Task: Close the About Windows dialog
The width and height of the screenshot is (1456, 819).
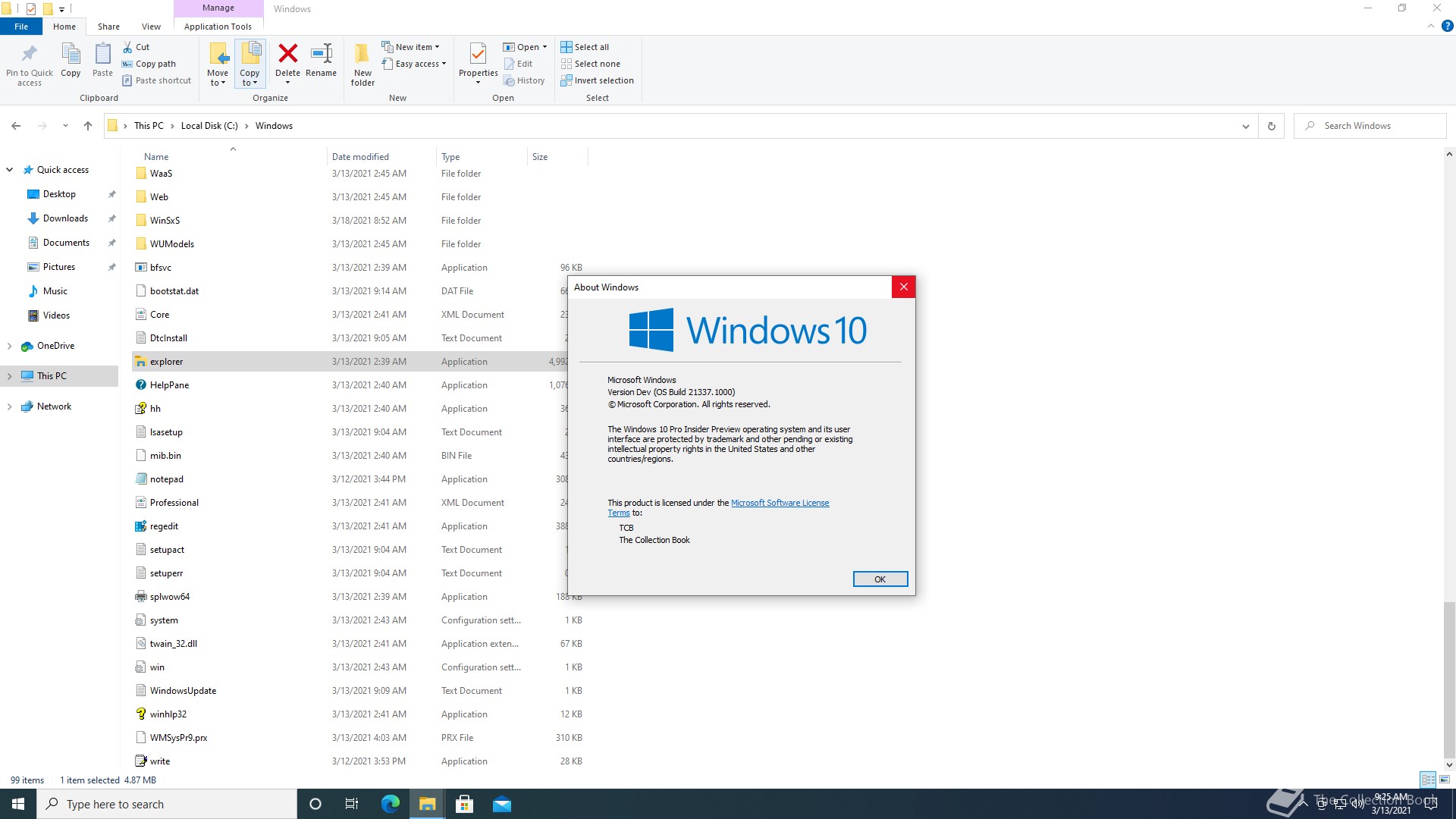Action: point(903,287)
